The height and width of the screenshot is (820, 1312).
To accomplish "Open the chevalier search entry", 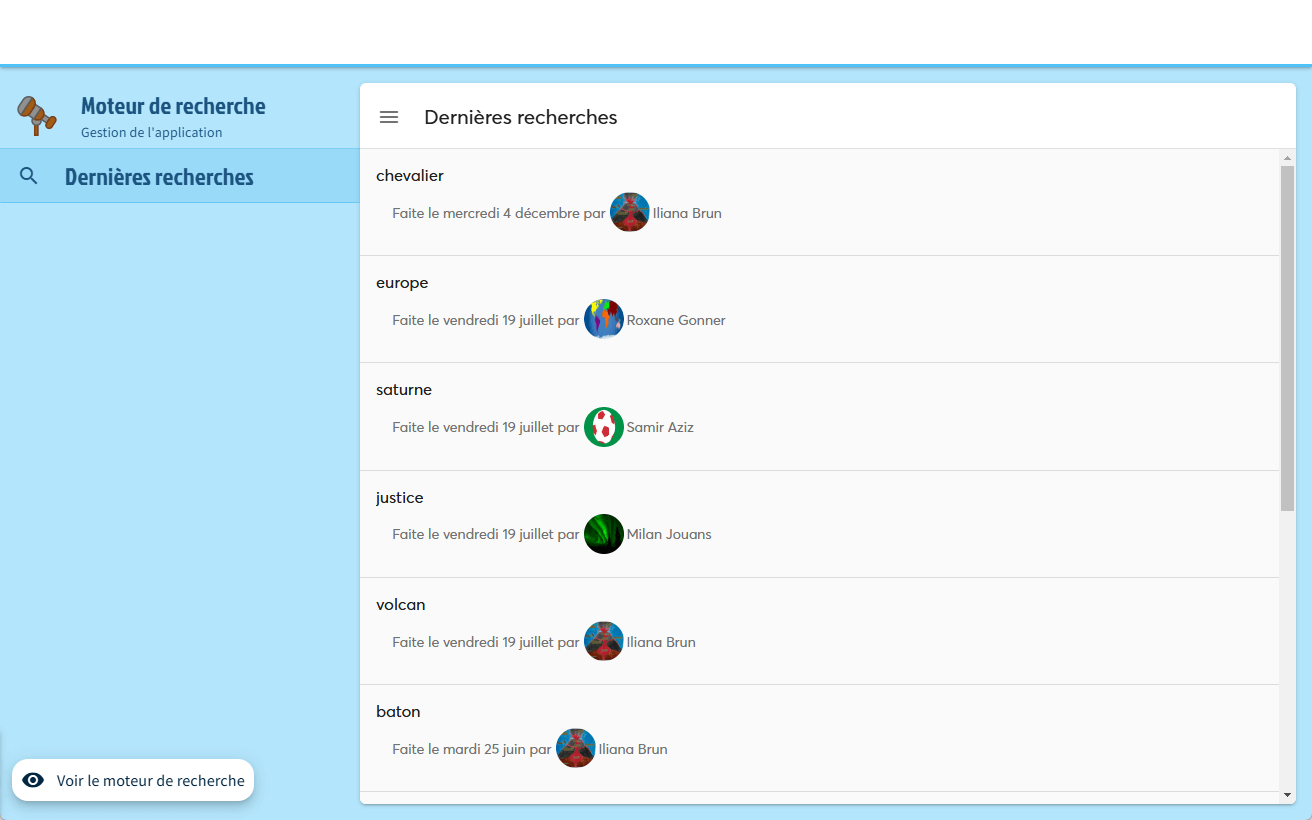I will tap(410, 176).
